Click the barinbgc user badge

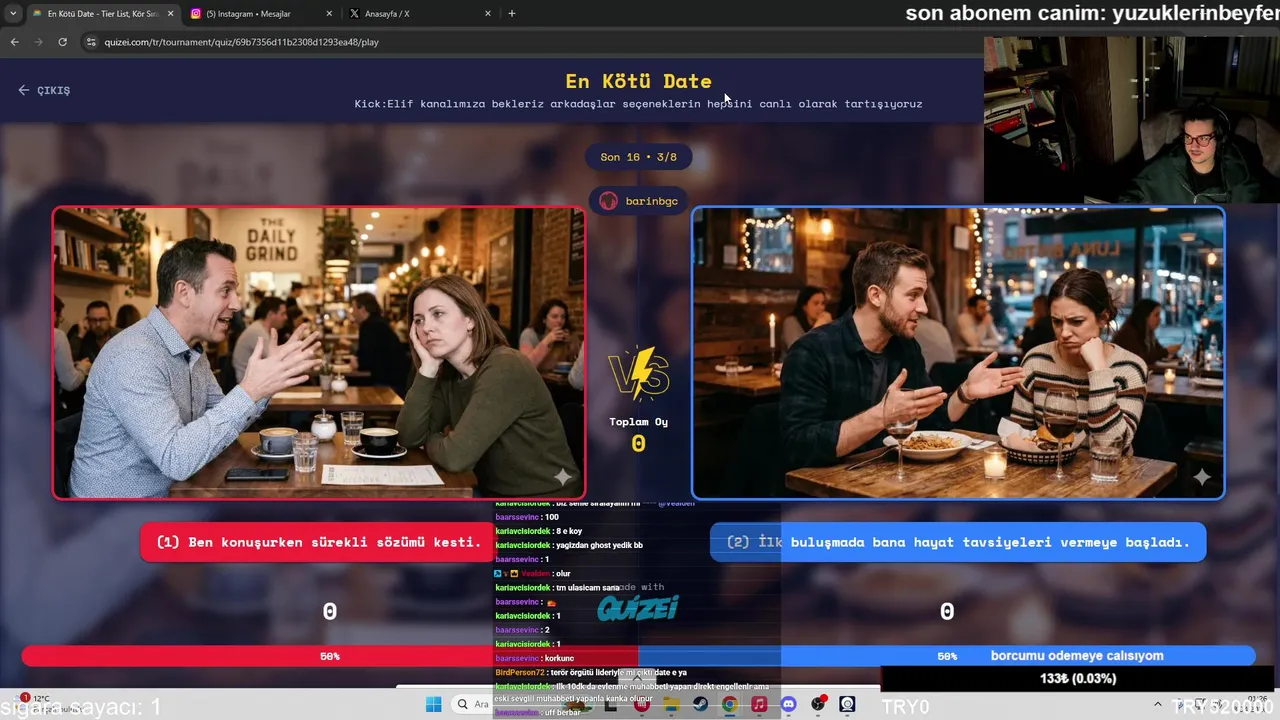(x=638, y=201)
